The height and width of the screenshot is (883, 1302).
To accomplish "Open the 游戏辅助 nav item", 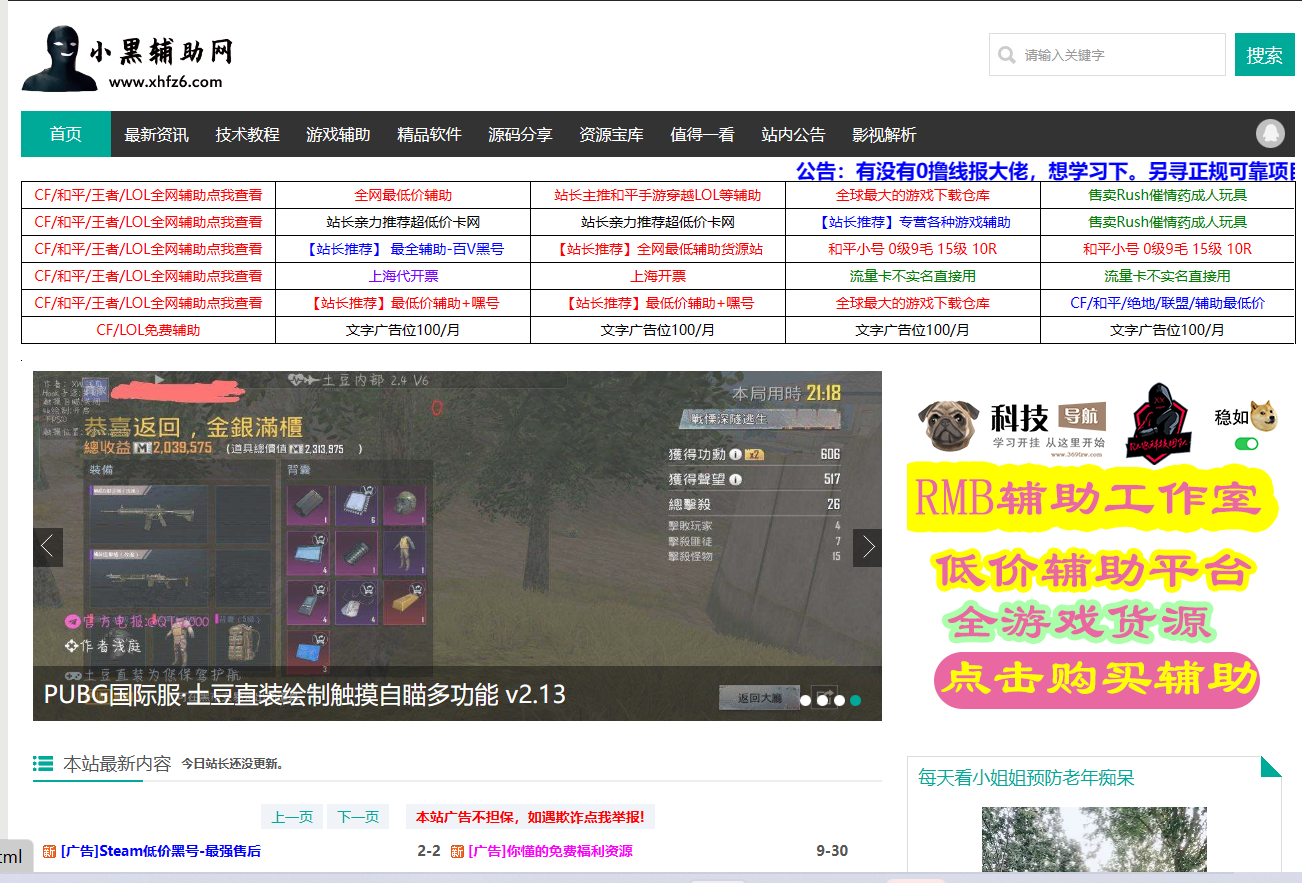I will click(x=338, y=134).
